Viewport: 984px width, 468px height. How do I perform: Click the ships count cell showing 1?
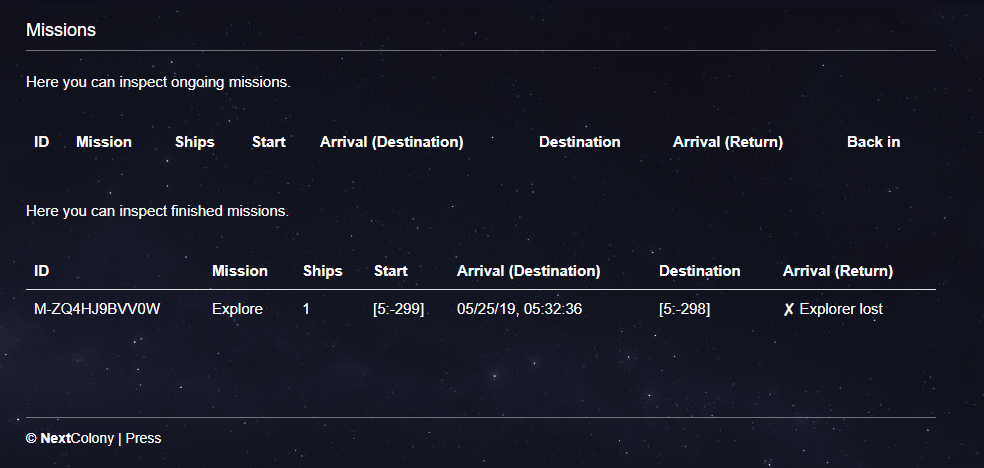click(306, 309)
